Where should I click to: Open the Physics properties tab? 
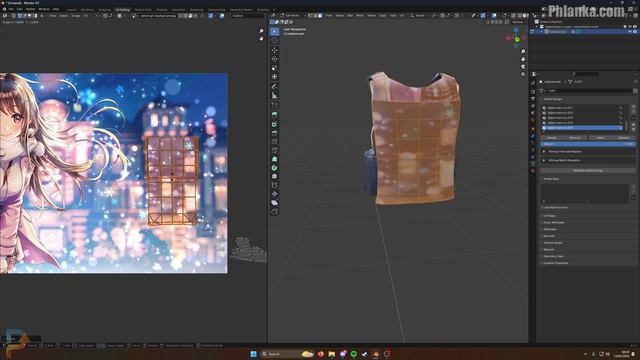click(533, 150)
